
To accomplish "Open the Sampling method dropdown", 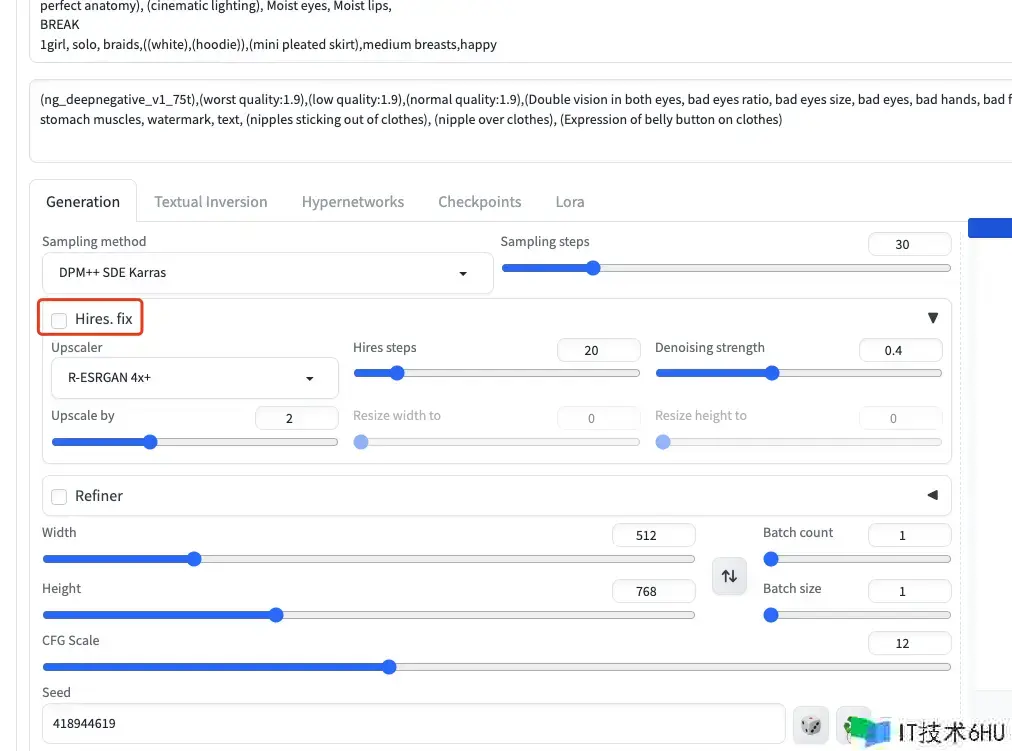I will click(268, 273).
